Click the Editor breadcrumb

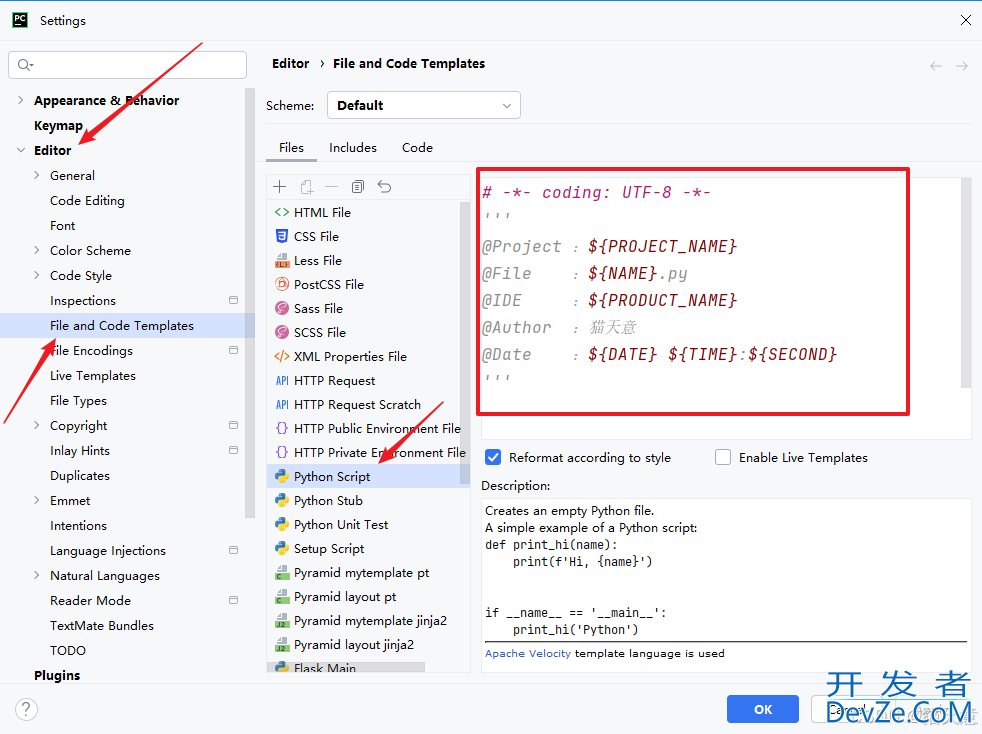tap(291, 63)
